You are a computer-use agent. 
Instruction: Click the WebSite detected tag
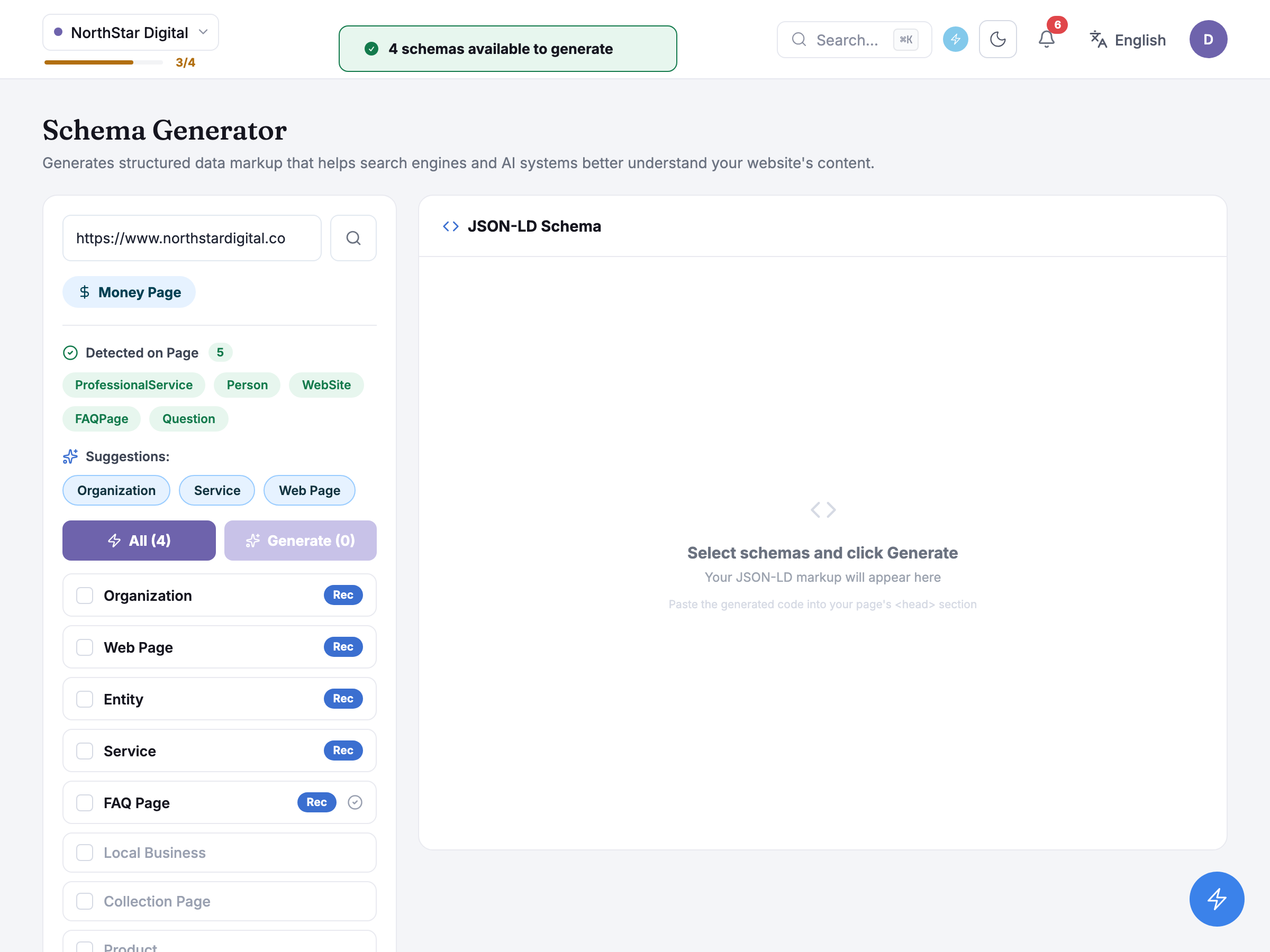pyautogui.click(x=326, y=385)
